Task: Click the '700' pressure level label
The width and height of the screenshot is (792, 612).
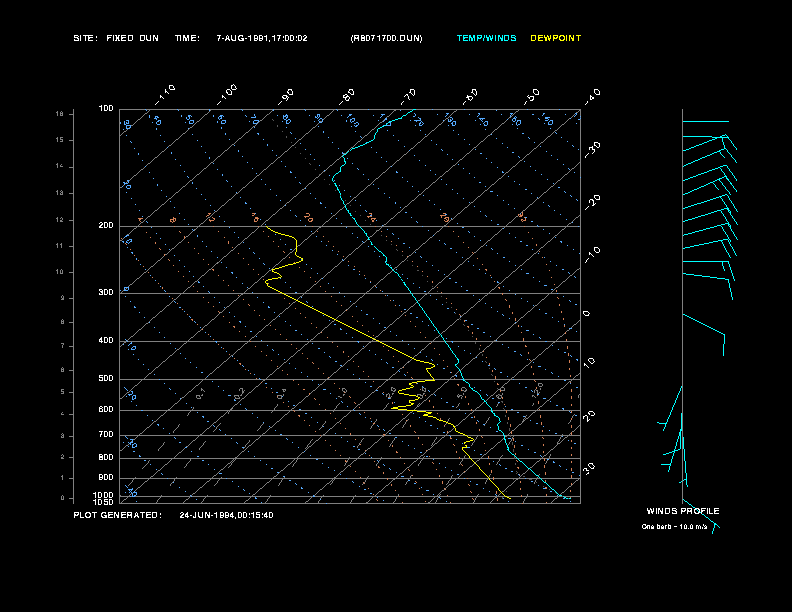Action: (106, 435)
